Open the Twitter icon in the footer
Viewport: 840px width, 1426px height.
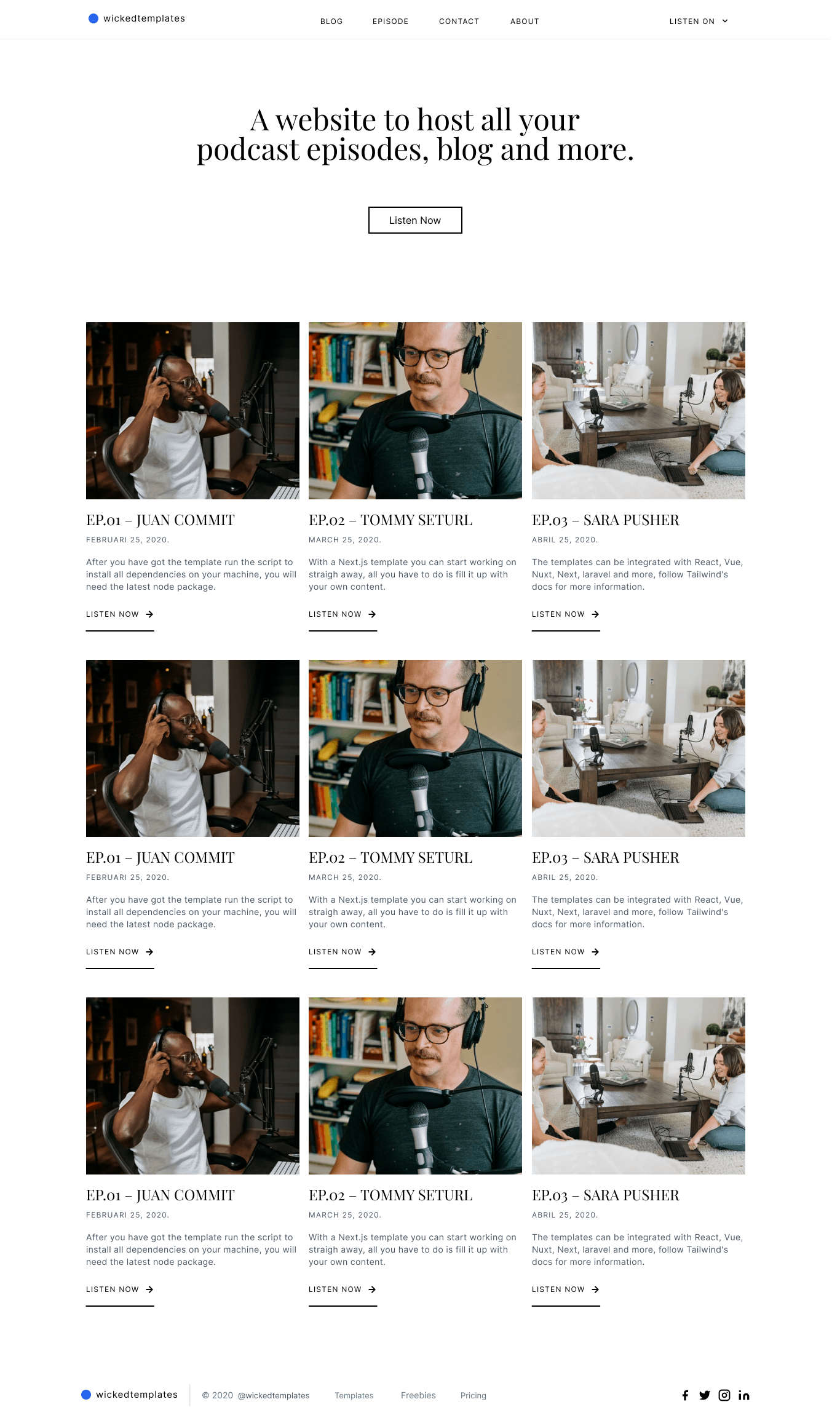point(705,1395)
